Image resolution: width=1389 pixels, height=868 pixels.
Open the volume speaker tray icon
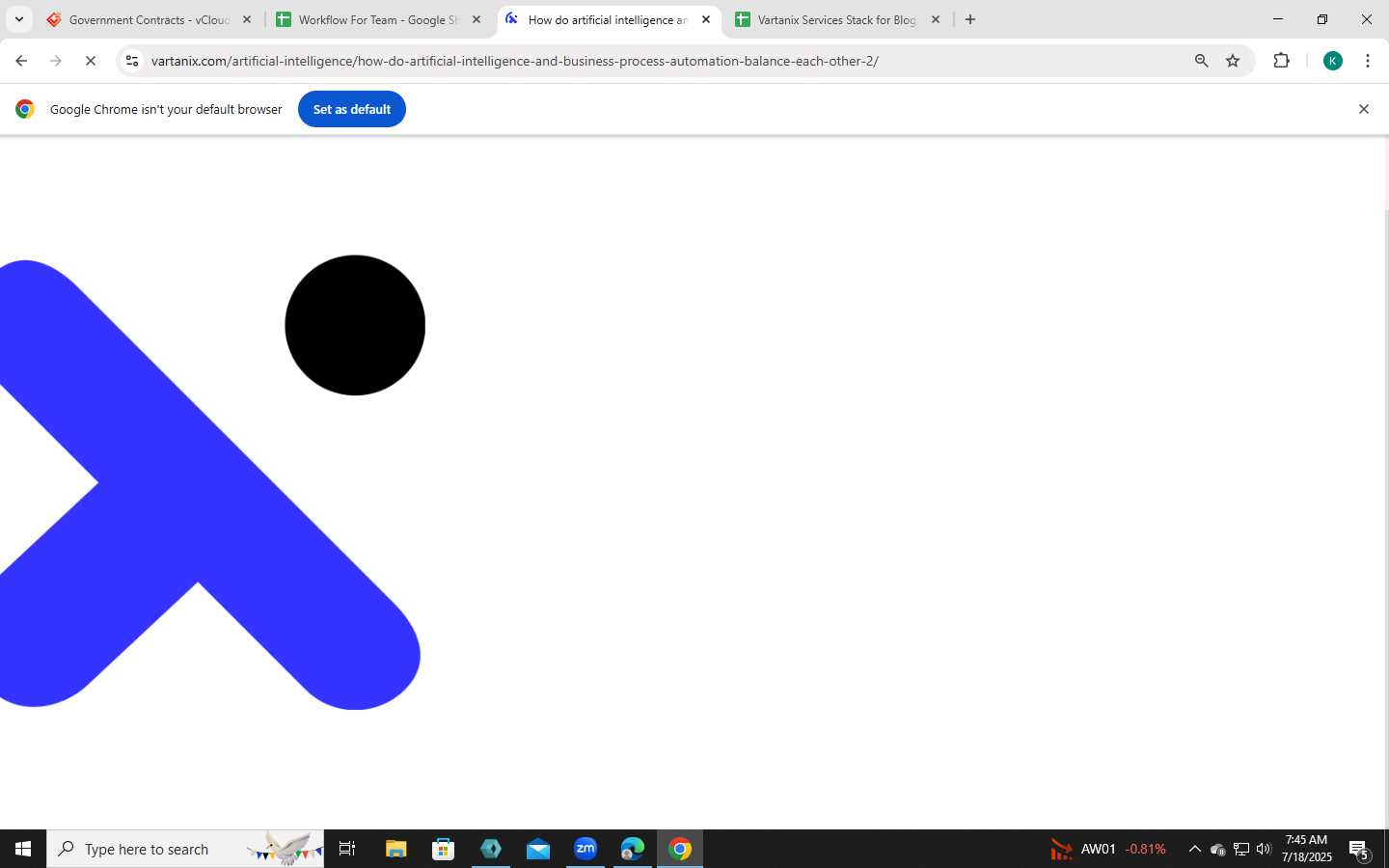click(x=1264, y=849)
